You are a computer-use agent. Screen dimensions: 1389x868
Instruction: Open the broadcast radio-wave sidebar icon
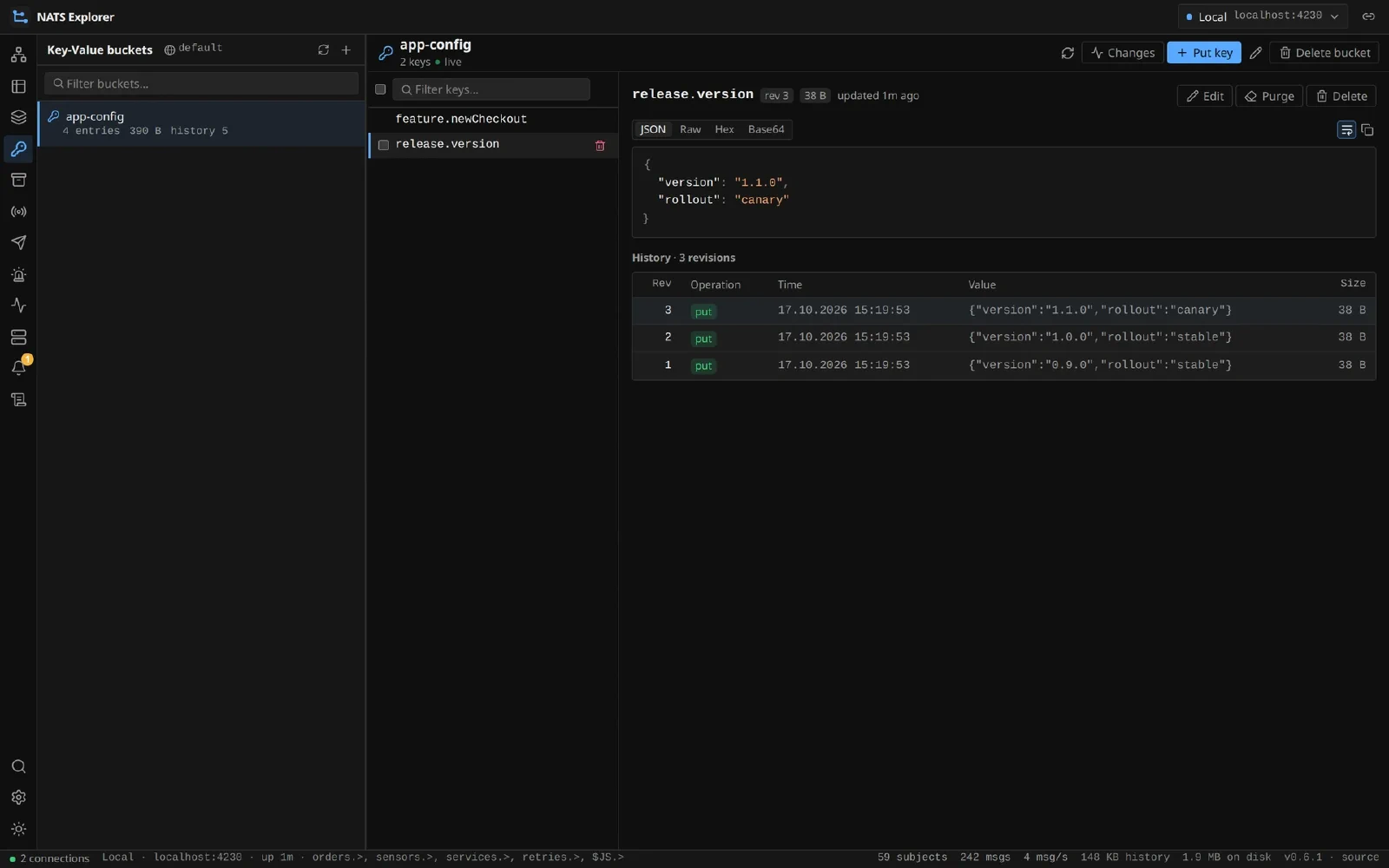pos(18,212)
